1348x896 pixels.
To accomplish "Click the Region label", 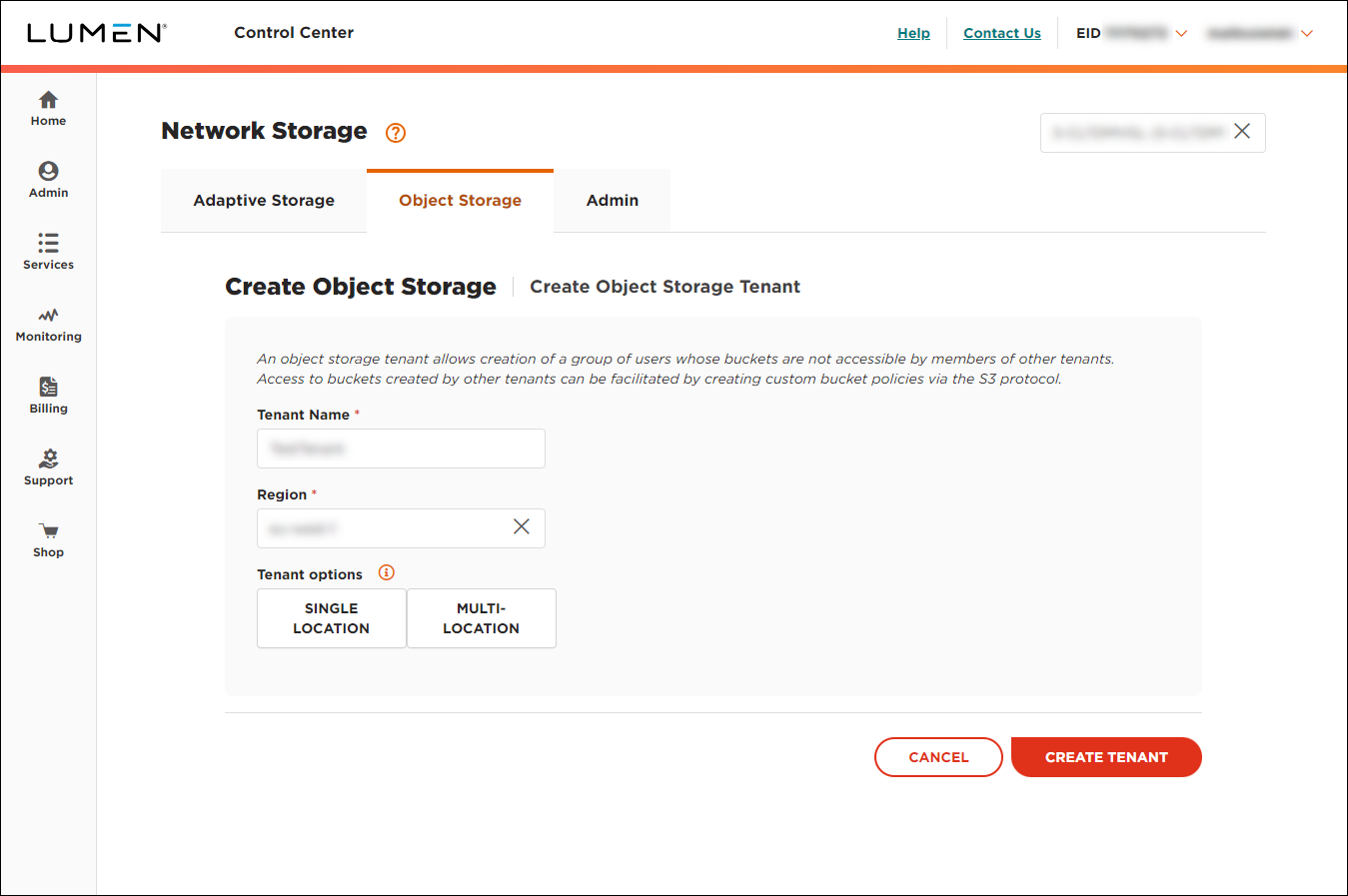I will coord(282,494).
